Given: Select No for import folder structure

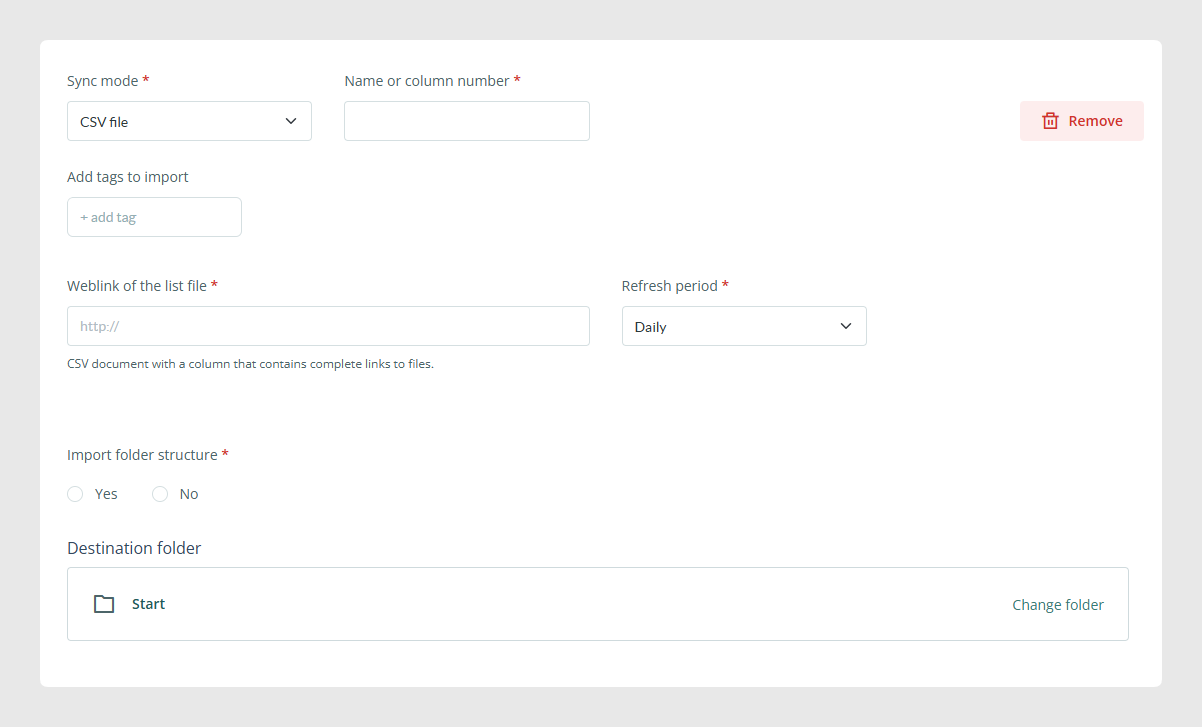Looking at the screenshot, I should [160, 494].
